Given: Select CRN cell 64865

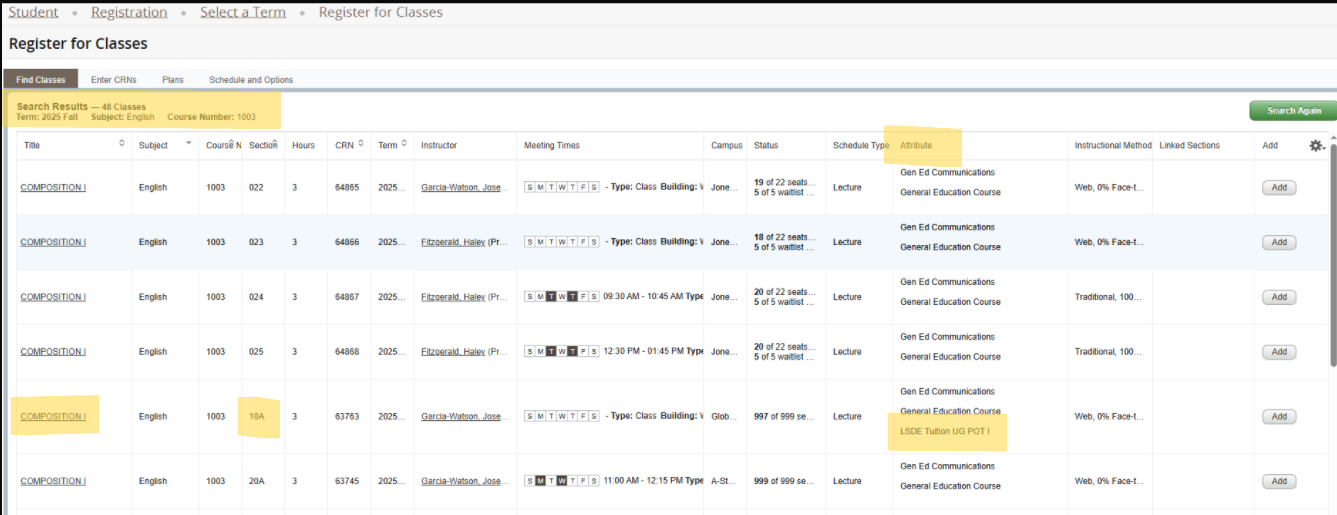Looking at the screenshot, I should click(347, 188).
